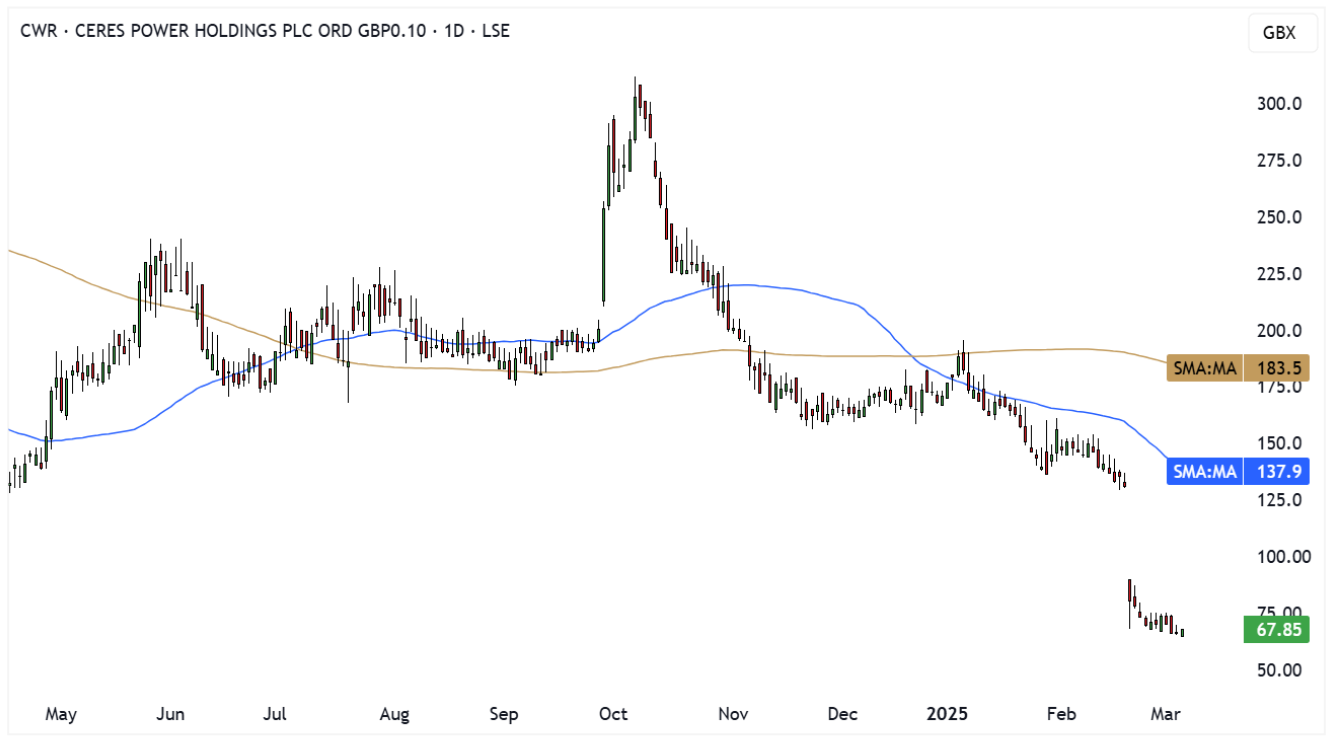Click the Mar label on time axis
Viewport: 1332px width, 742px height.
pos(1166,714)
